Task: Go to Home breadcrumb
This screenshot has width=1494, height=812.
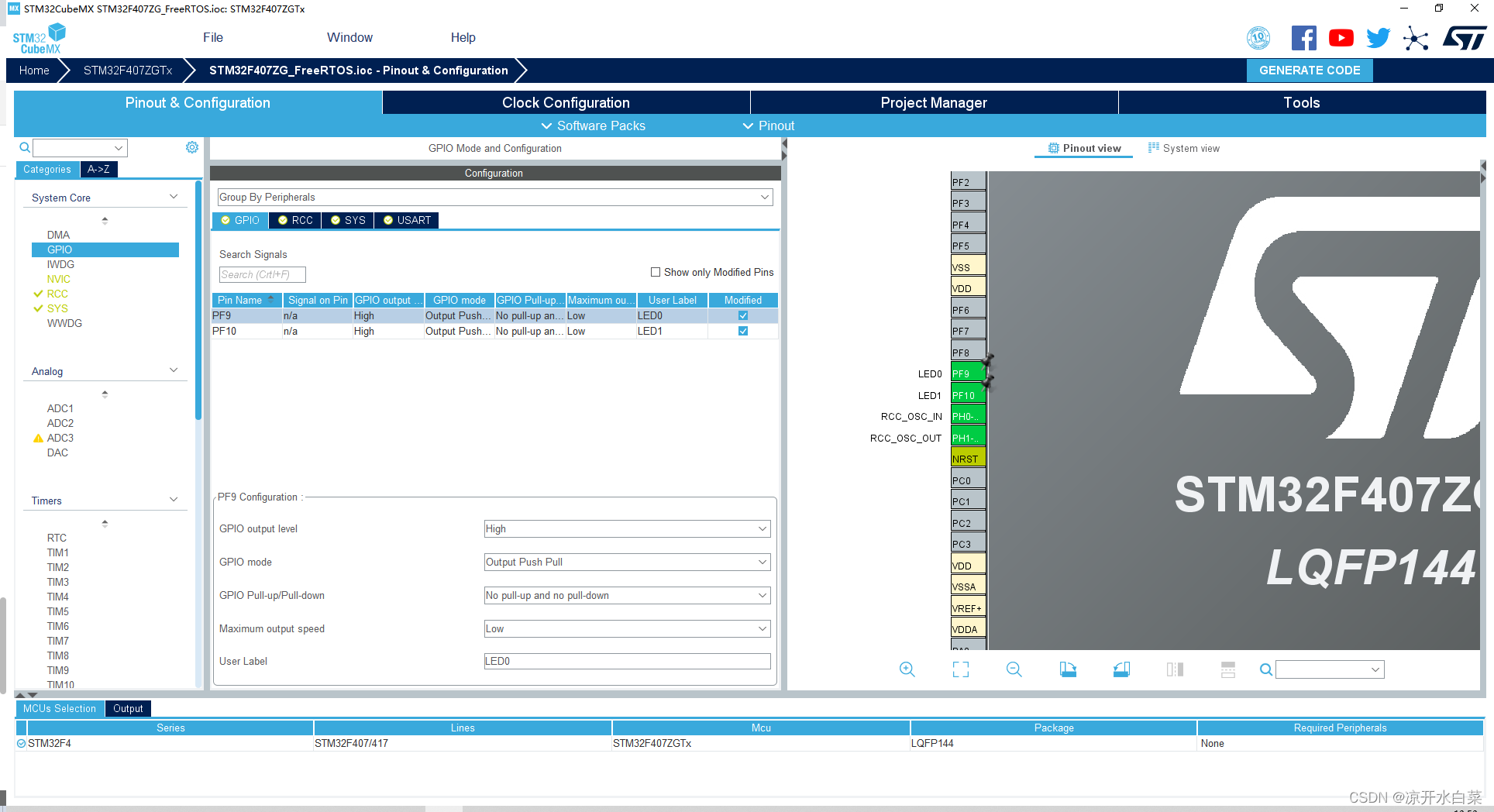Action: click(x=34, y=70)
